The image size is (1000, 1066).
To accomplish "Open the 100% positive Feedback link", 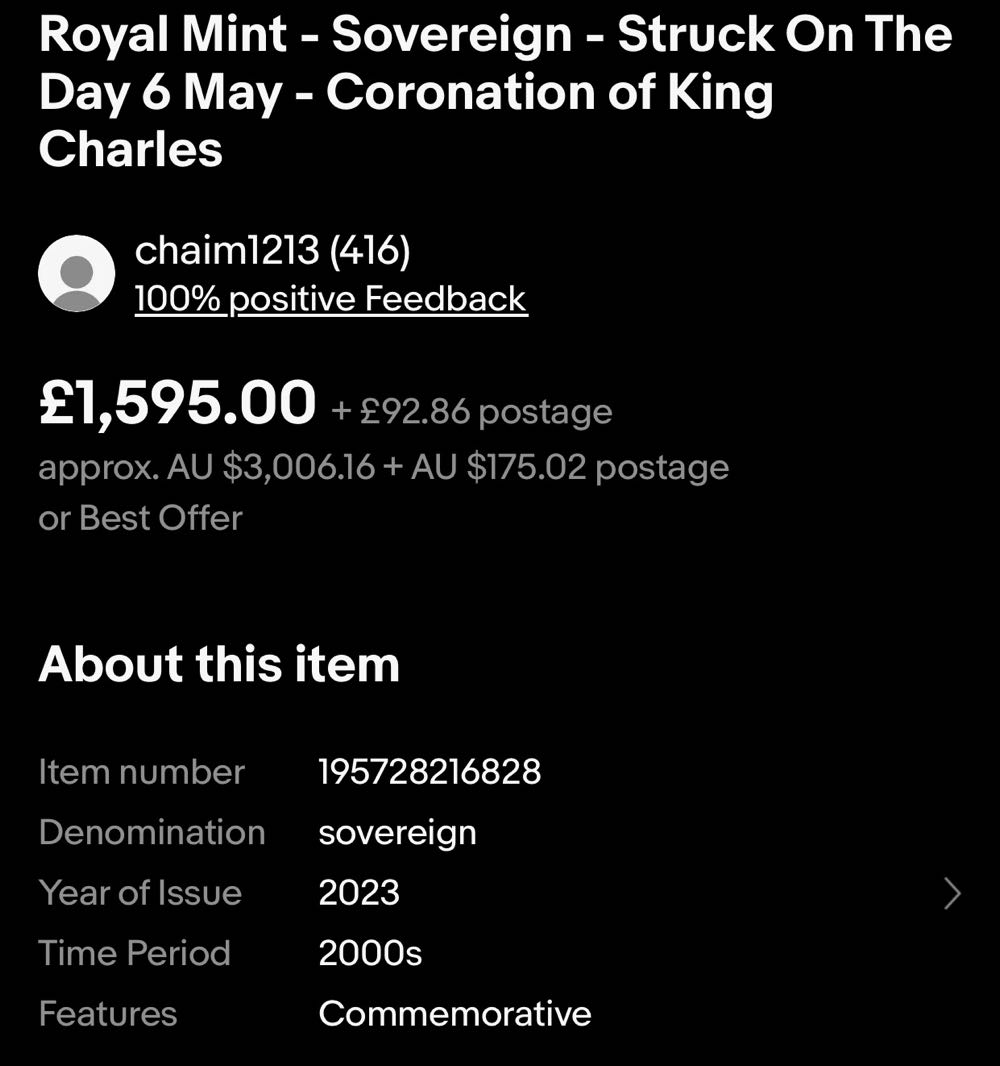I will (331, 299).
